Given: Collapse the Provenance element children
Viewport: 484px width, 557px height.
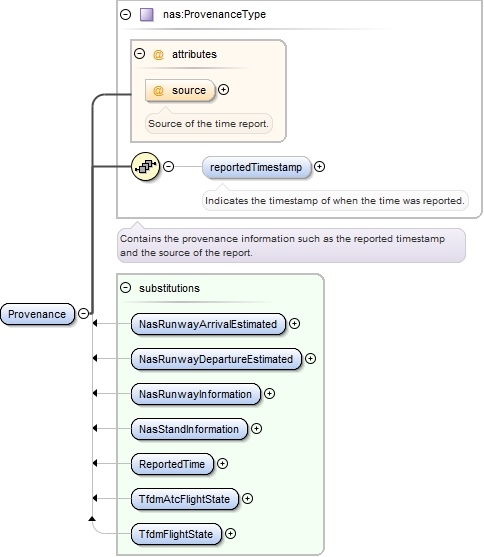Looking at the screenshot, I should tap(84, 314).
